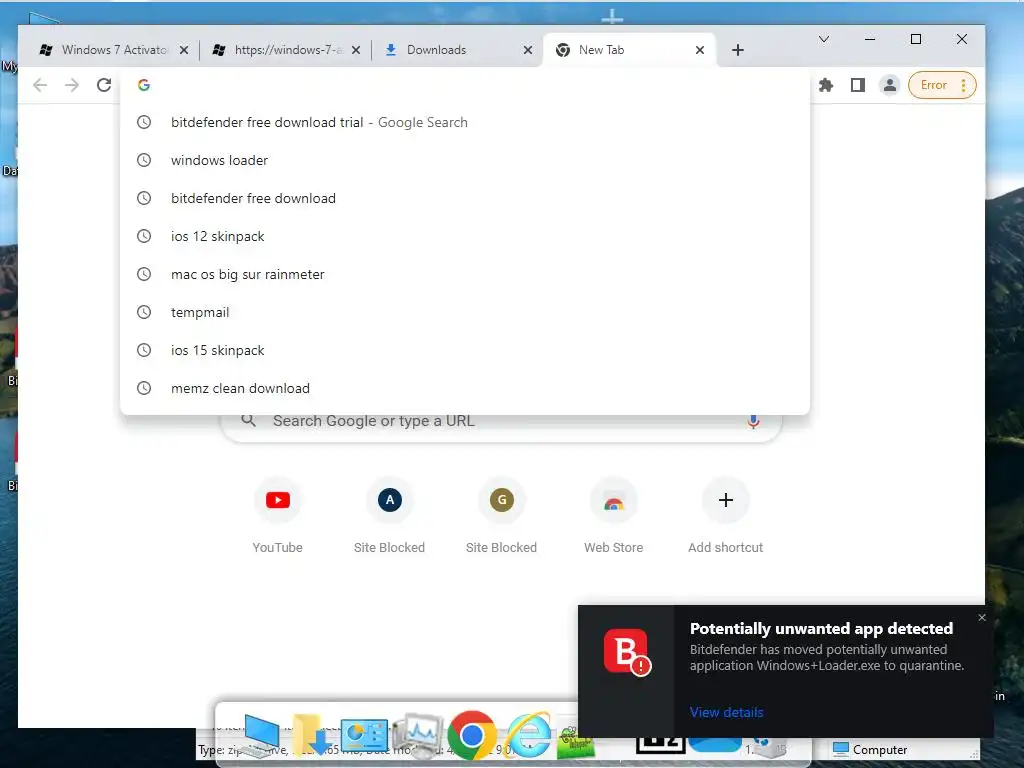
Task: Choose the tempmail suggestion
Action: pyautogui.click(x=465, y=312)
